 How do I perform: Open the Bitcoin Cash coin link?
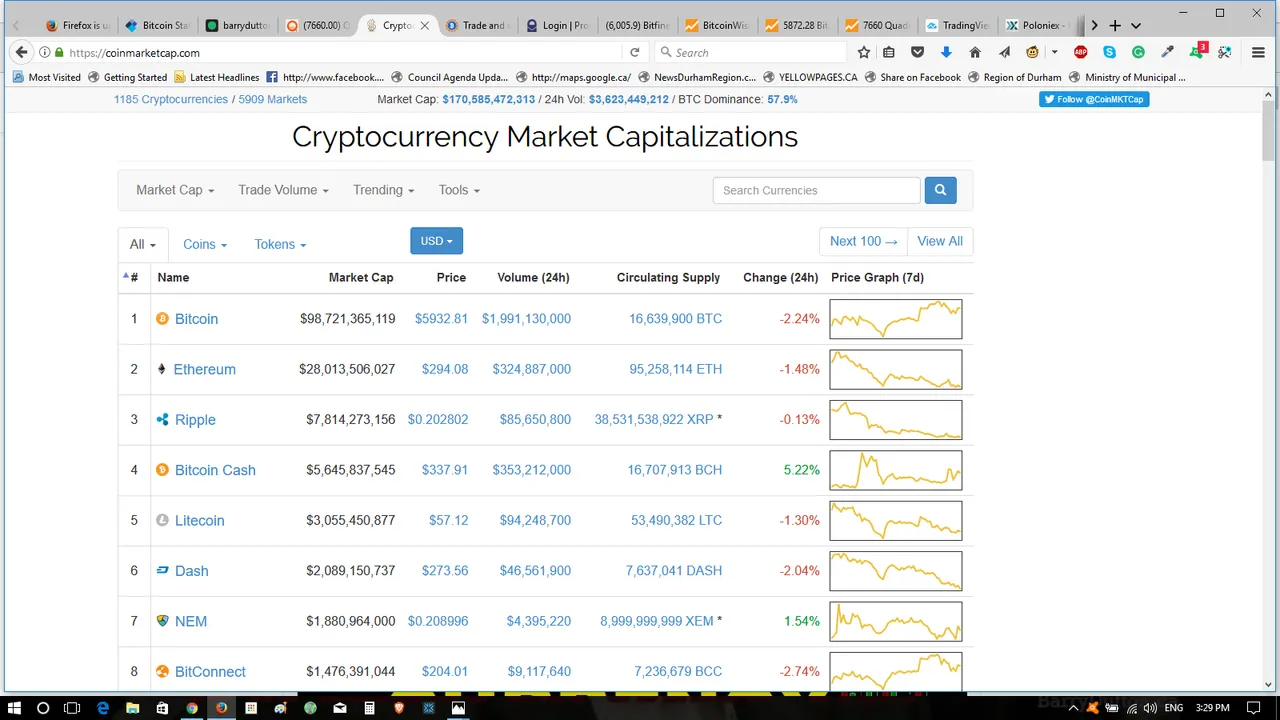(215, 470)
